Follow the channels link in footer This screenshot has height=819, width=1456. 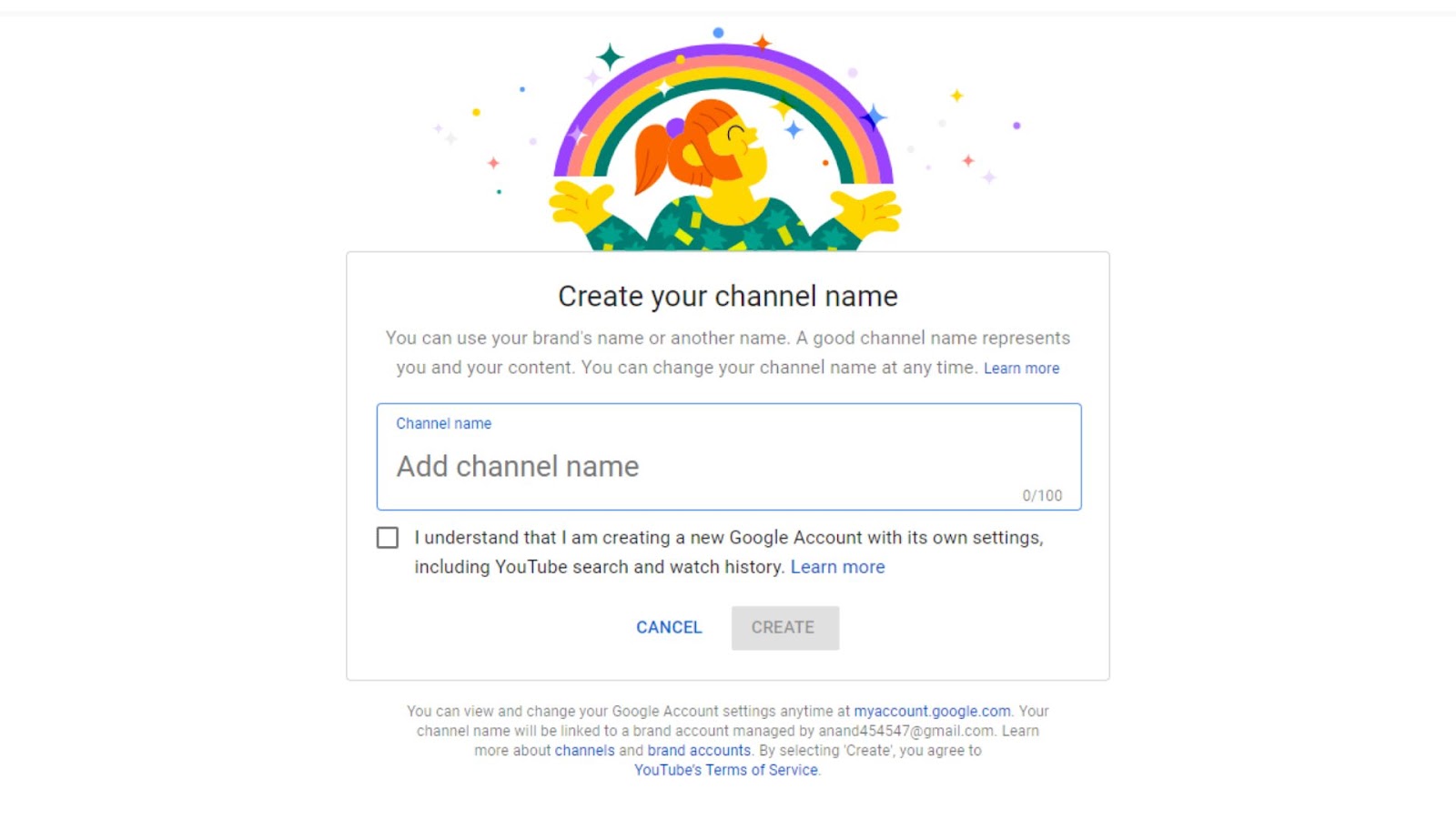pos(584,751)
